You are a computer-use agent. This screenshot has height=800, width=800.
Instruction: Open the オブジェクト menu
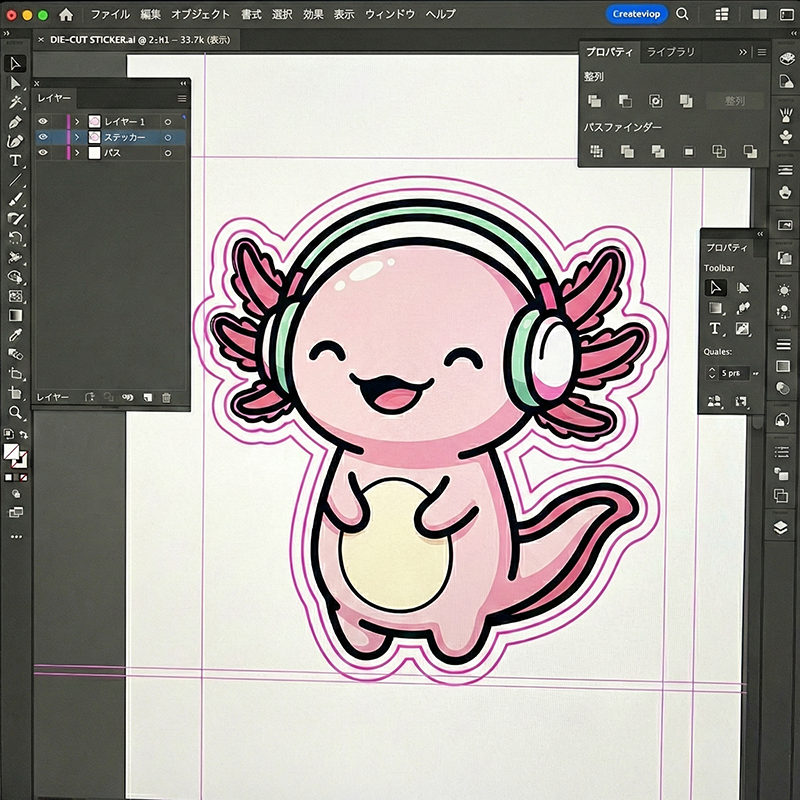[200, 15]
